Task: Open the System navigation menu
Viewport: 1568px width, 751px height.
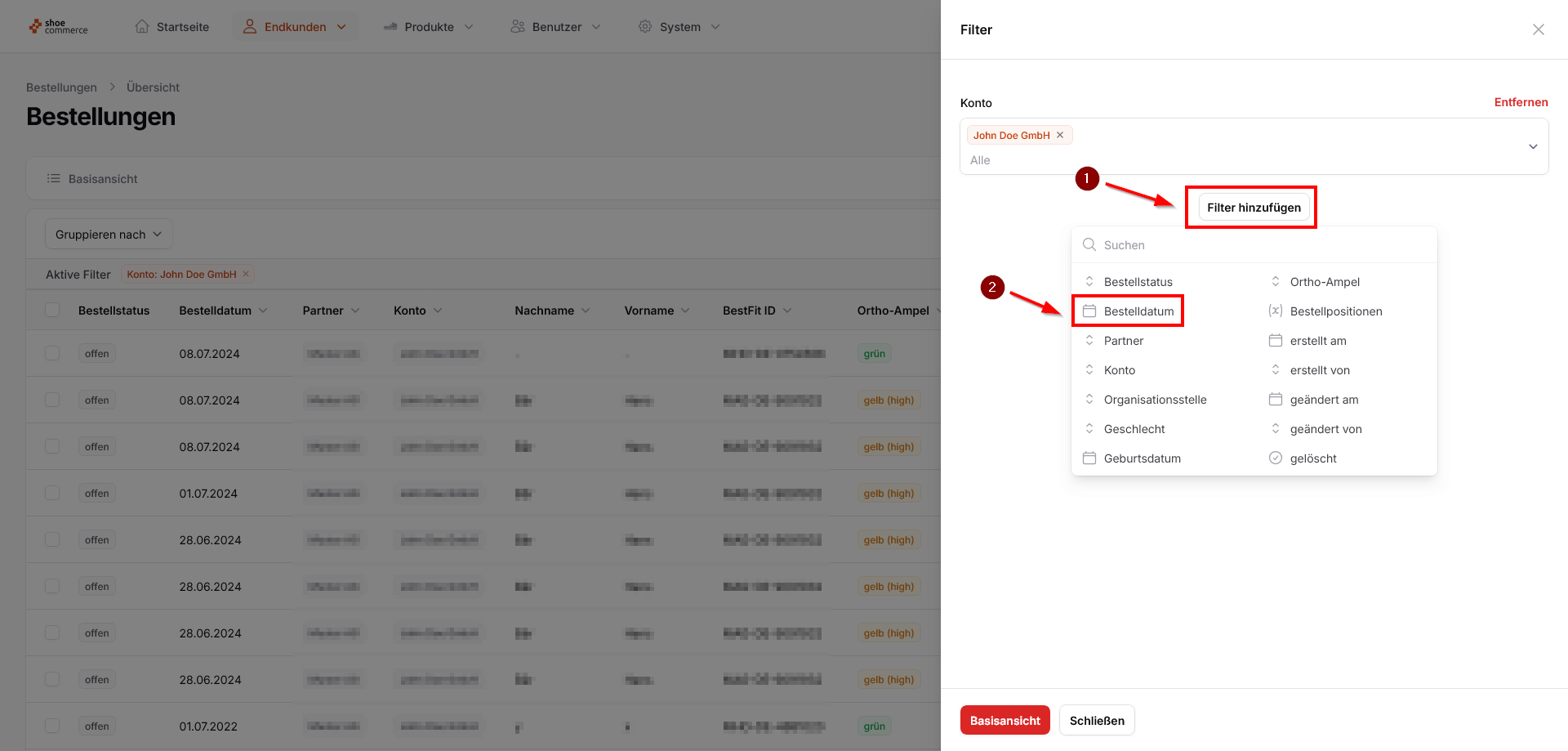Action: coord(679,27)
